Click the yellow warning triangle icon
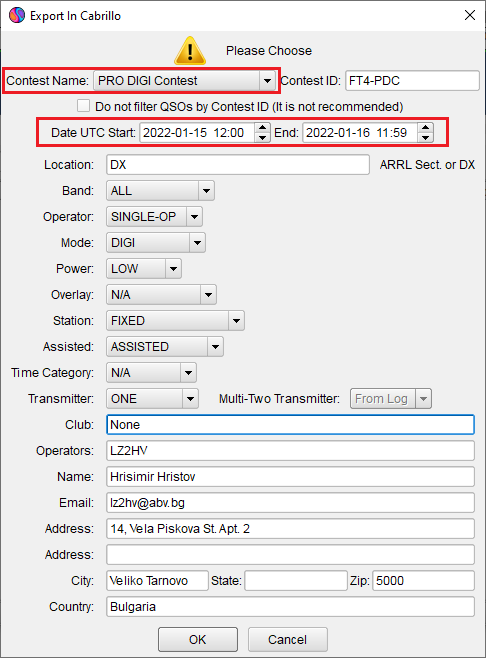This screenshot has height=658, width=486. (x=190, y=51)
